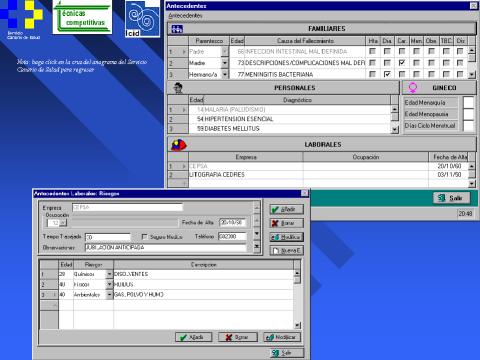The height and width of the screenshot is (360, 480).
Task: Click Borrar button below the risks table
Action: click(x=238, y=337)
